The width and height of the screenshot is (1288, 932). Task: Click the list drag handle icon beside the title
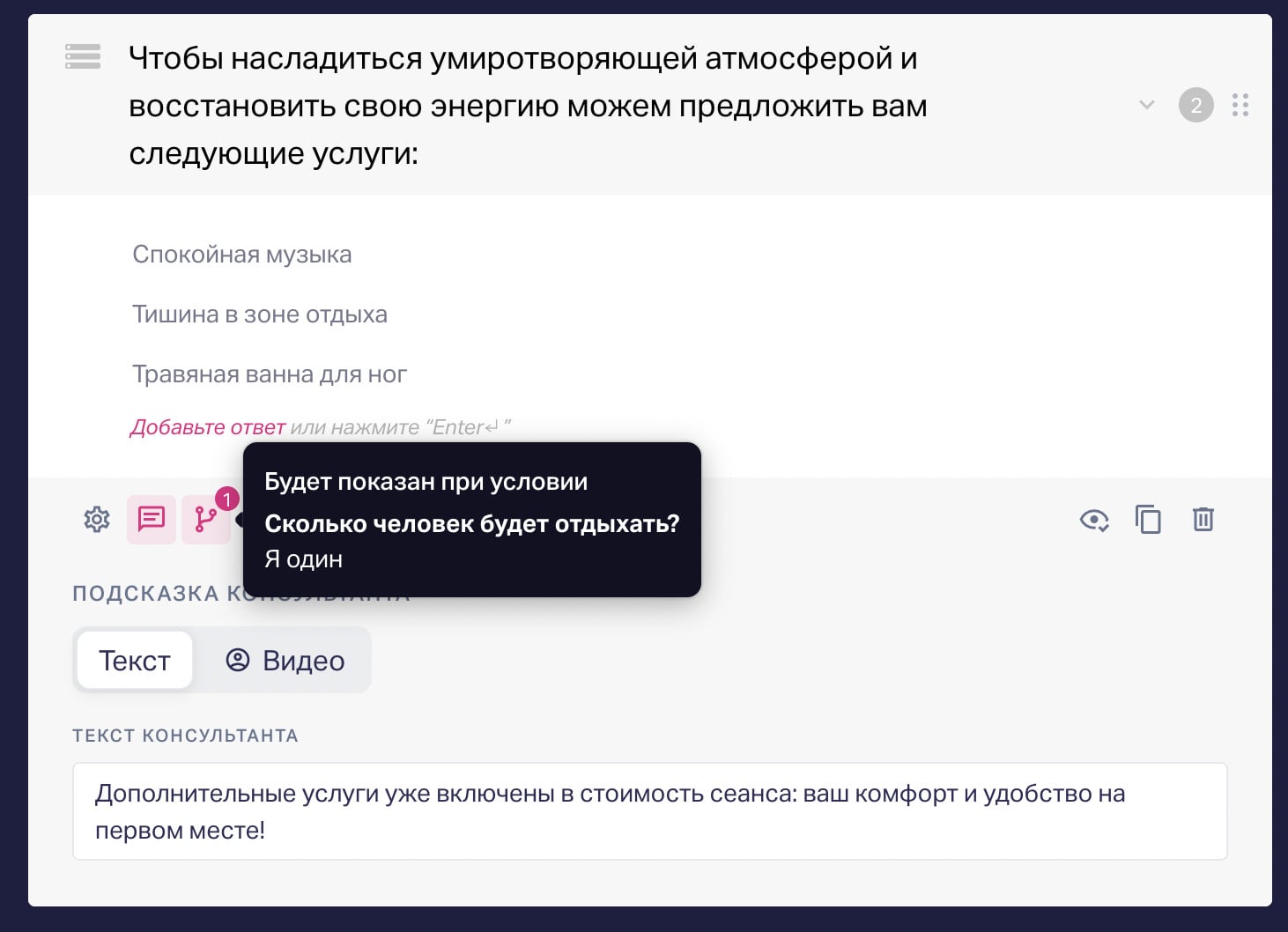82,56
